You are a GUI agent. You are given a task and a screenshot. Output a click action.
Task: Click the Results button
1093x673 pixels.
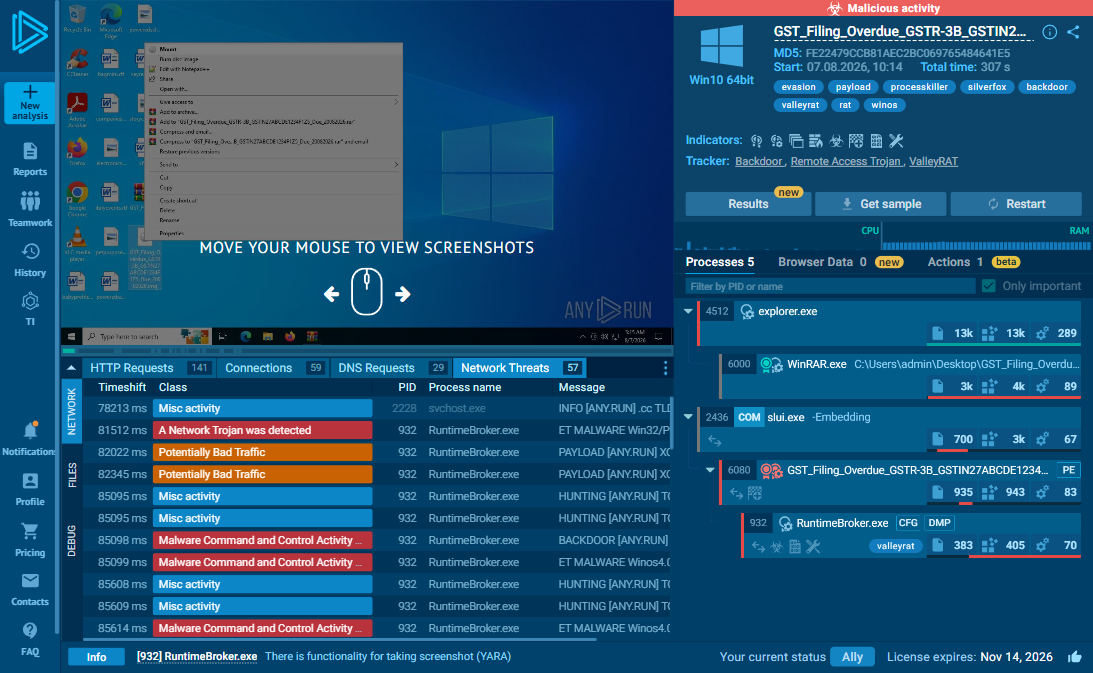[x=748, y=204]
